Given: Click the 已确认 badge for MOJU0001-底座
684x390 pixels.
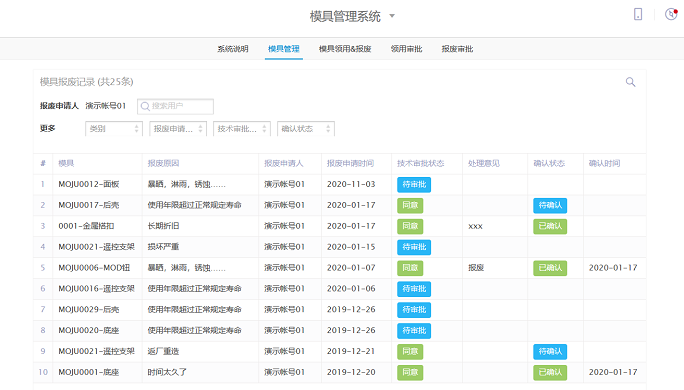Looking at the screenshot, I should [x=550, y=373].
